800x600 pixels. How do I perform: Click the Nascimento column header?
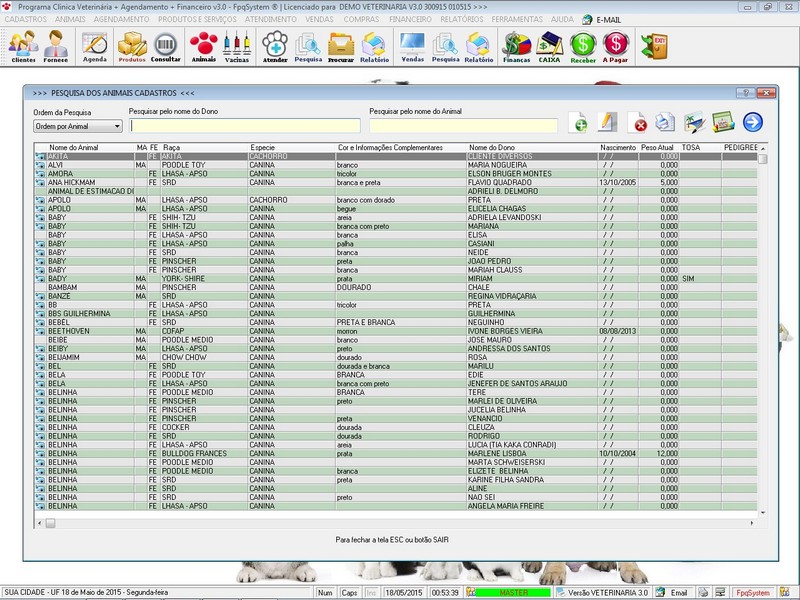pyautogui.click(x=618, y=147)
